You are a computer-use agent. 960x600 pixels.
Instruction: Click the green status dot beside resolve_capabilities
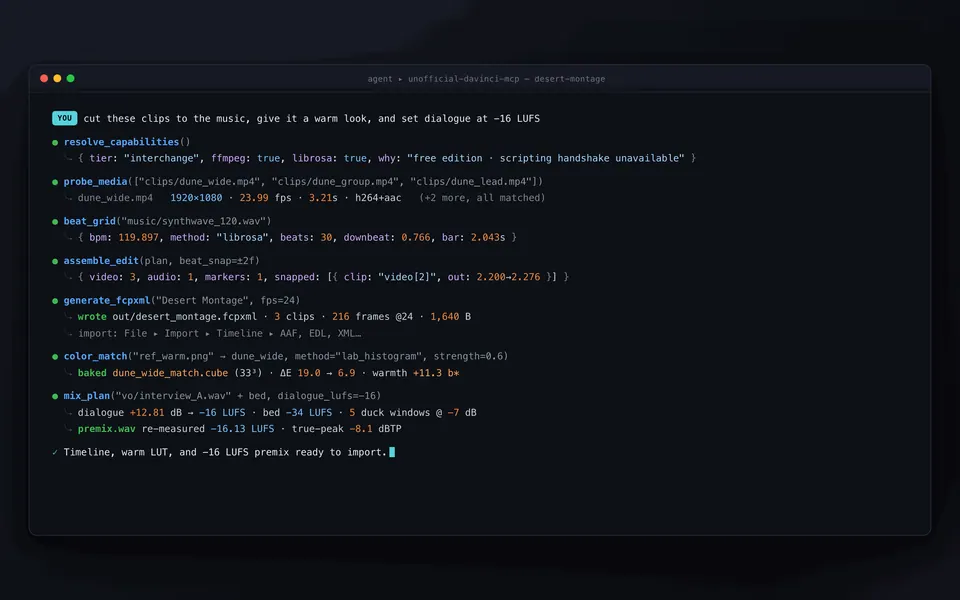tap(55, 143)
